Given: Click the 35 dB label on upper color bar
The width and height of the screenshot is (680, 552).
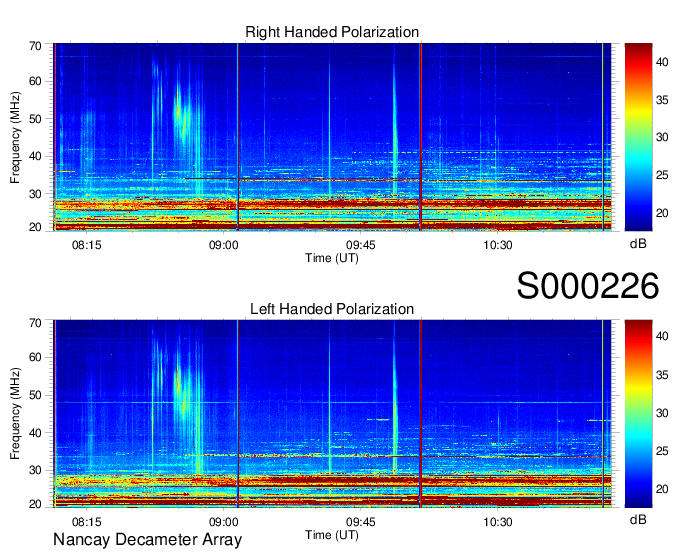Looking at the screenshot, I should pyautogui.click(x=662, y=100).
